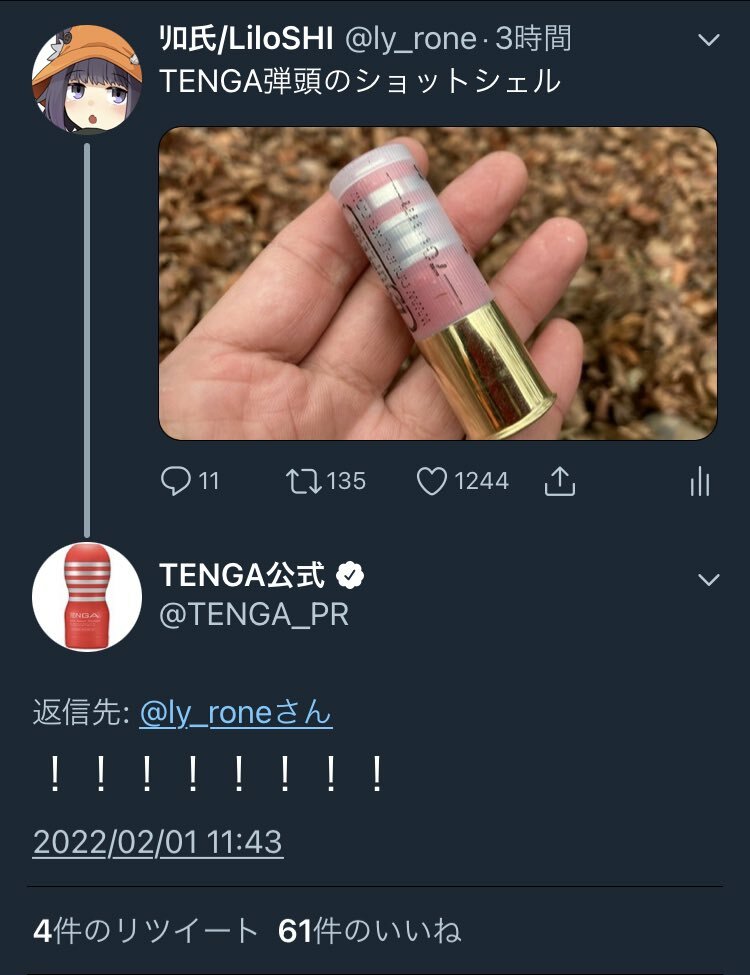The image size is (750, 975).
Task: View the 61件のいいね list
Action: (369, 931)
